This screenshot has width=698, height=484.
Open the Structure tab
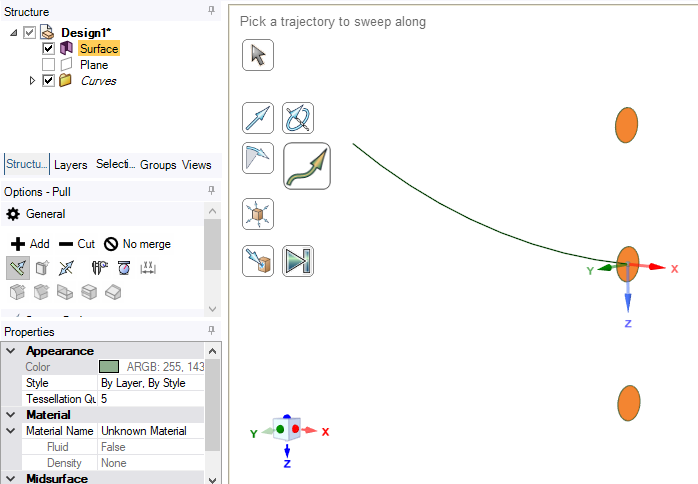pos(26,164)
